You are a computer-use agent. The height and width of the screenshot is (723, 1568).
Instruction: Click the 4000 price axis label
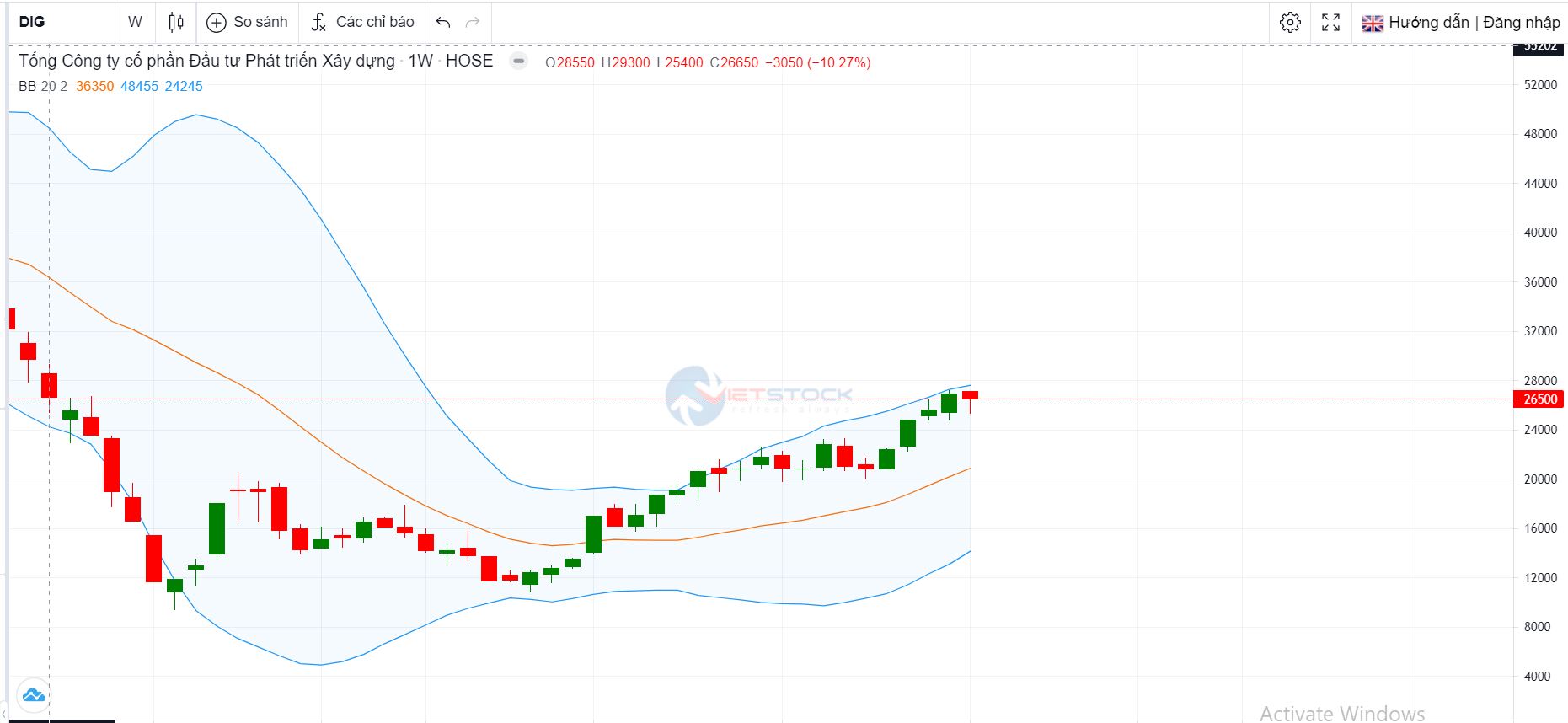[x=1537, y=677]
